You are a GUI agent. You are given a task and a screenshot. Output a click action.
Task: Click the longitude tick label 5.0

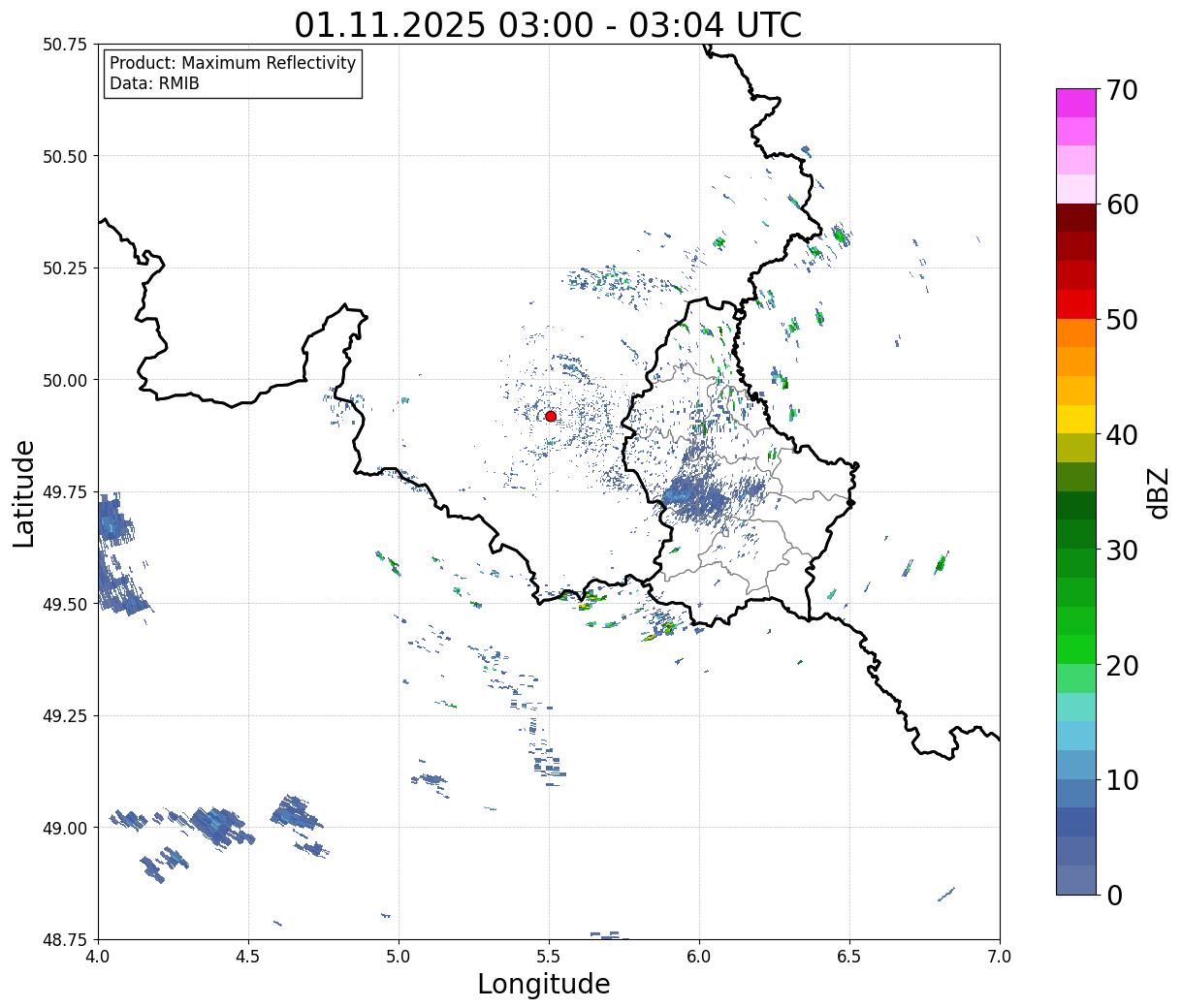tap(399, 957)
